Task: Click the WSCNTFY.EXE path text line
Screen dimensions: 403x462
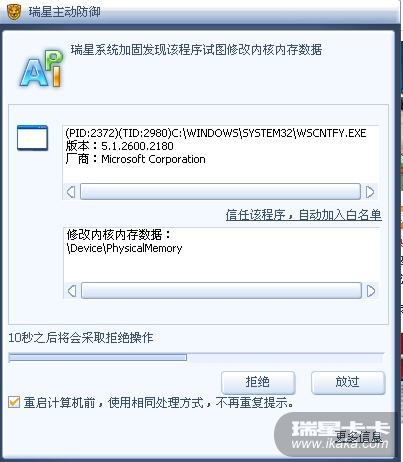Action: click(x=216, y=133)
